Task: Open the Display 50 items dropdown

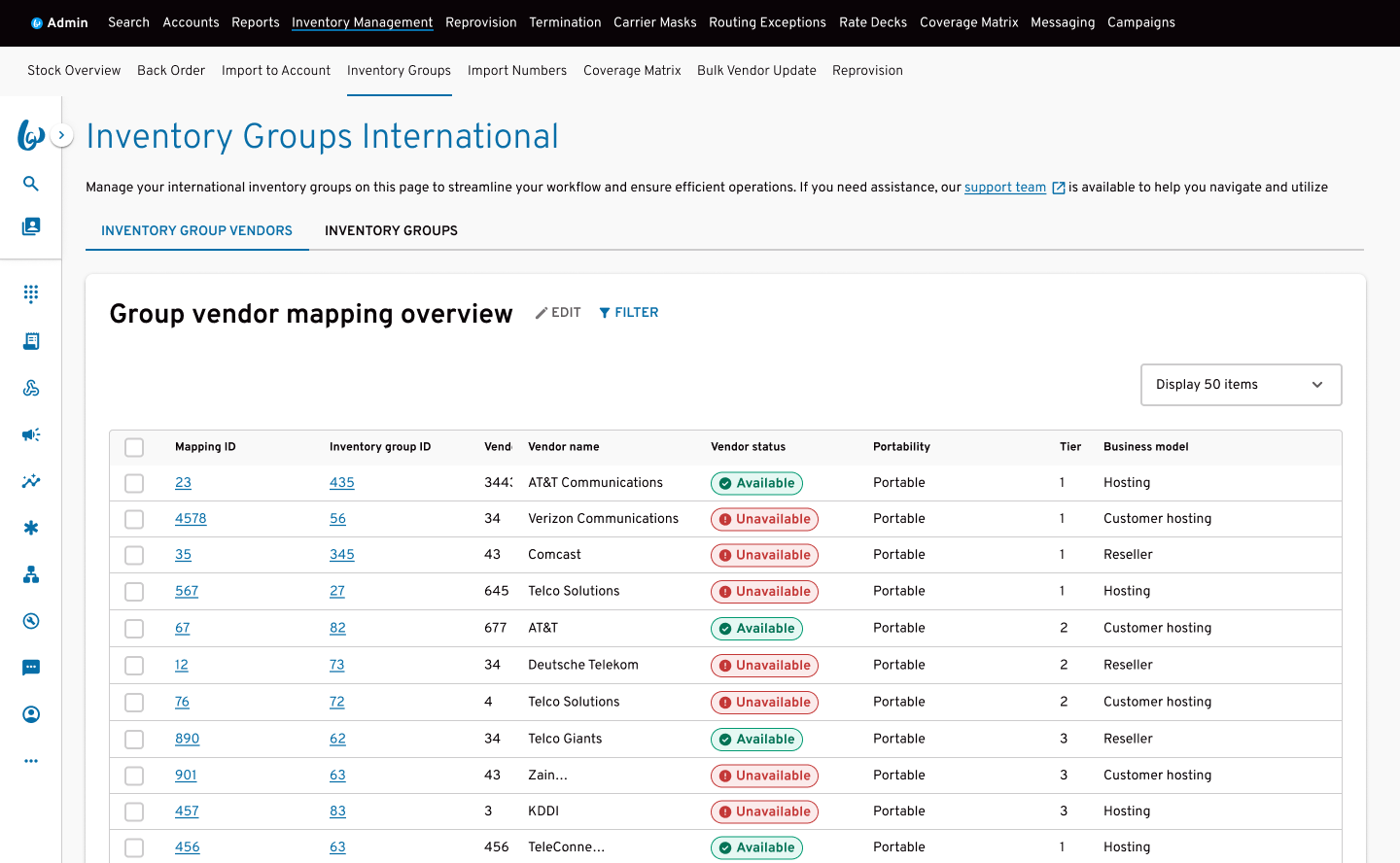Action: [x=1241, y=385]
